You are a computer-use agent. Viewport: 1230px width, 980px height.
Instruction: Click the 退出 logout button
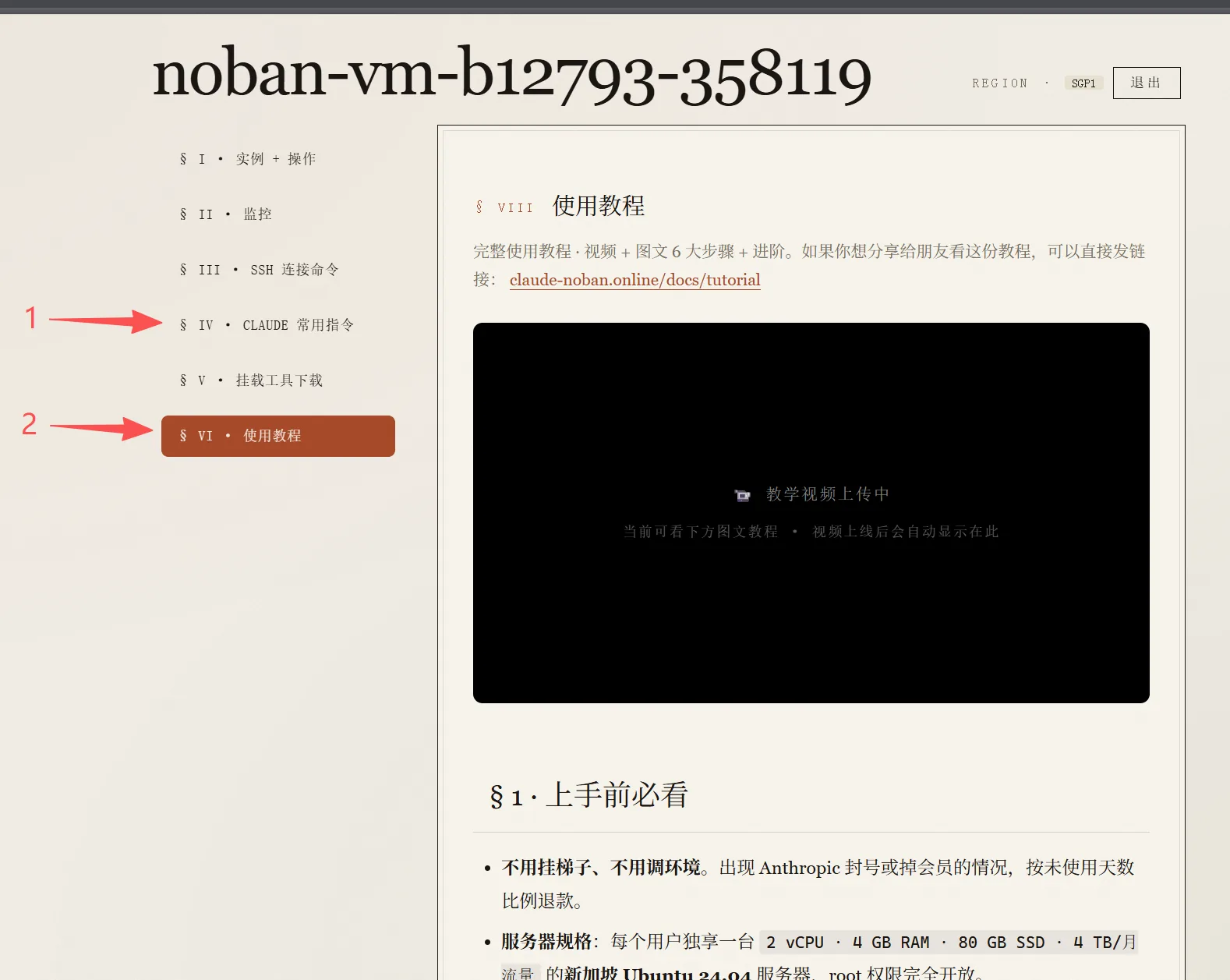(1147, 83)
